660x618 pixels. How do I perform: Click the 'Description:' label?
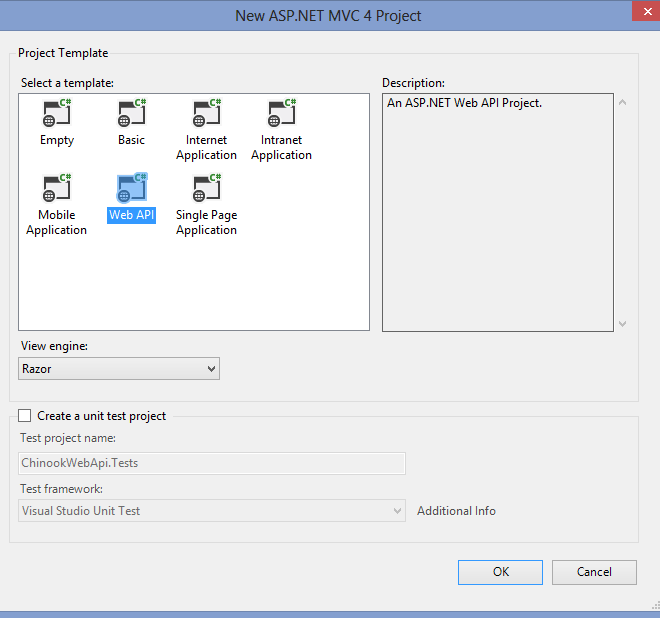point(413,83)
